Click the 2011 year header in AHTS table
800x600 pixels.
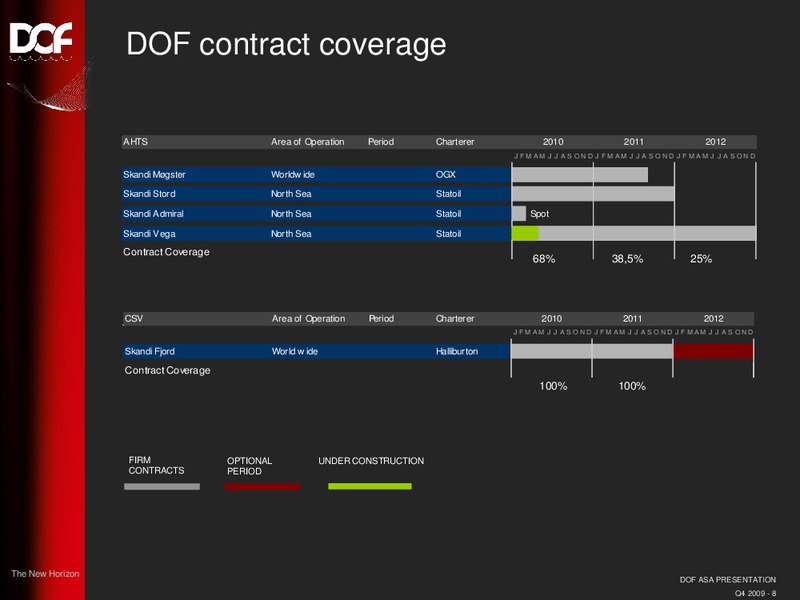(x=634, y=142)
